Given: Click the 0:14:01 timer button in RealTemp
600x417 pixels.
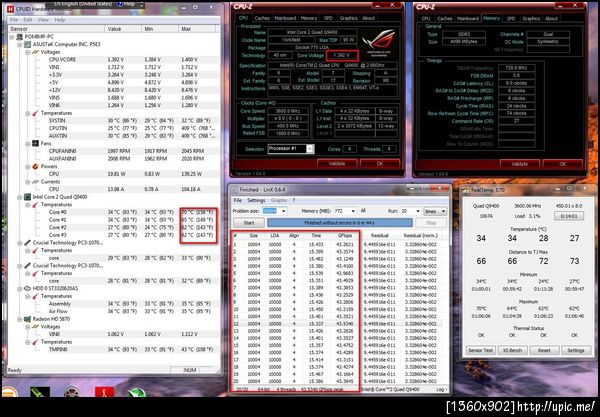Looking at the screenshot, I should coord(569,216).
